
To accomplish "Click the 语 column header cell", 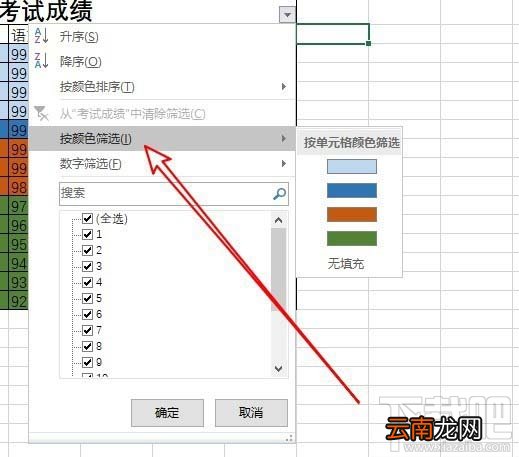I will 18,34.
